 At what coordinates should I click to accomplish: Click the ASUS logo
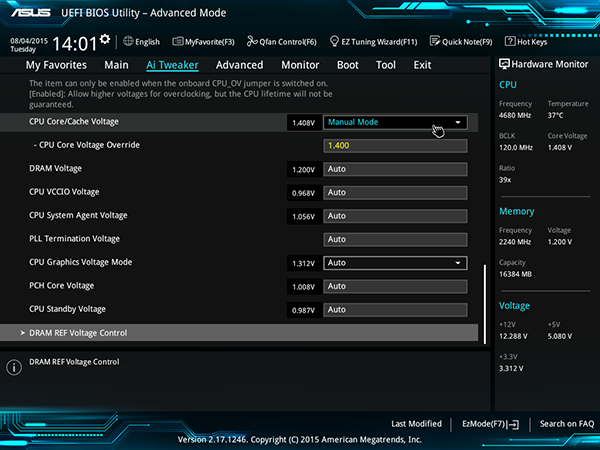31,13
